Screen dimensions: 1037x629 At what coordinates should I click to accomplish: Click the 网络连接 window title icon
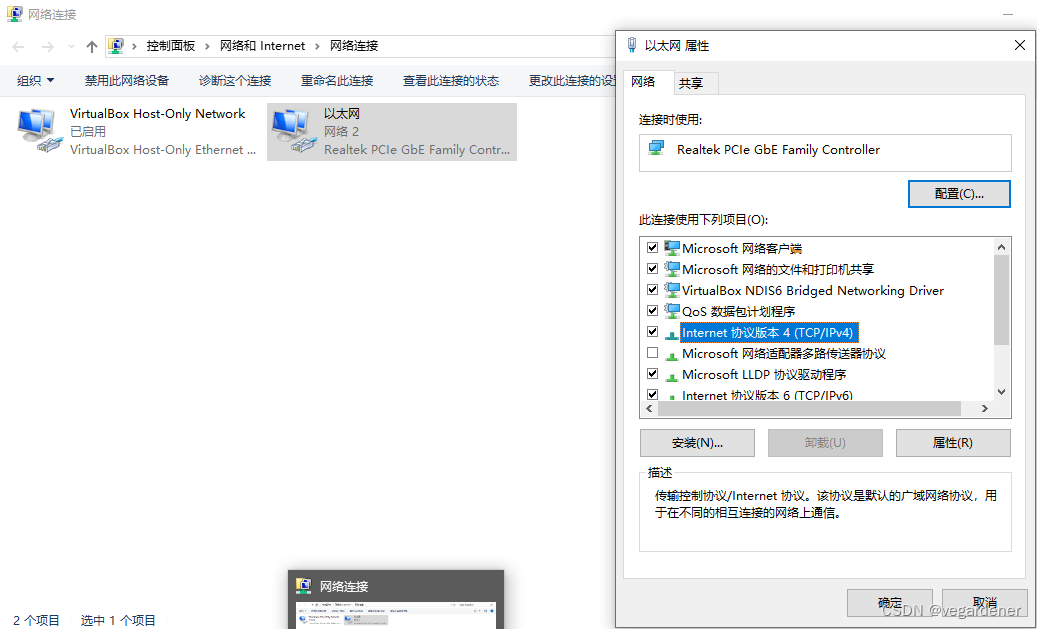pyautogui.click(x=15, y=14)
